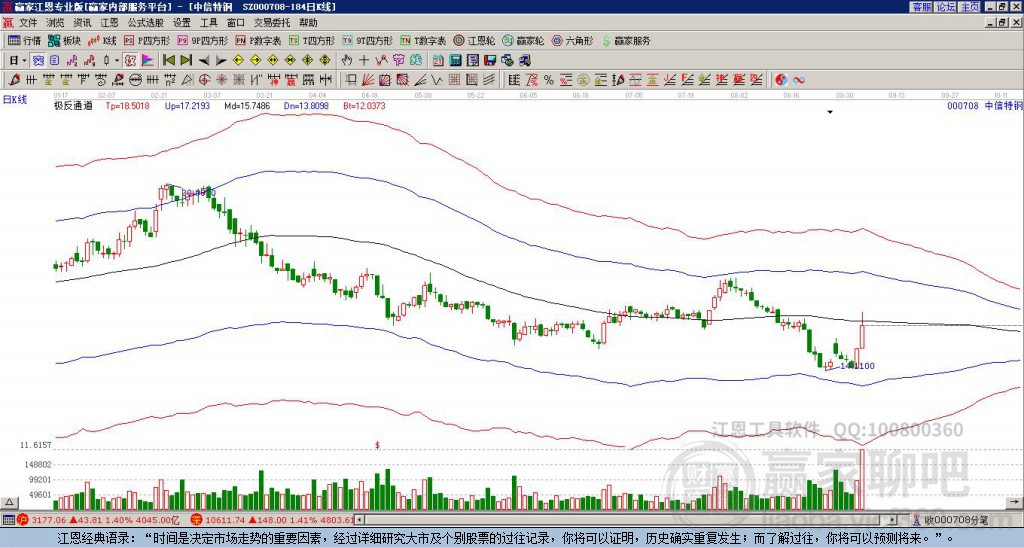Click the red fan lines icon

(368, 80)
